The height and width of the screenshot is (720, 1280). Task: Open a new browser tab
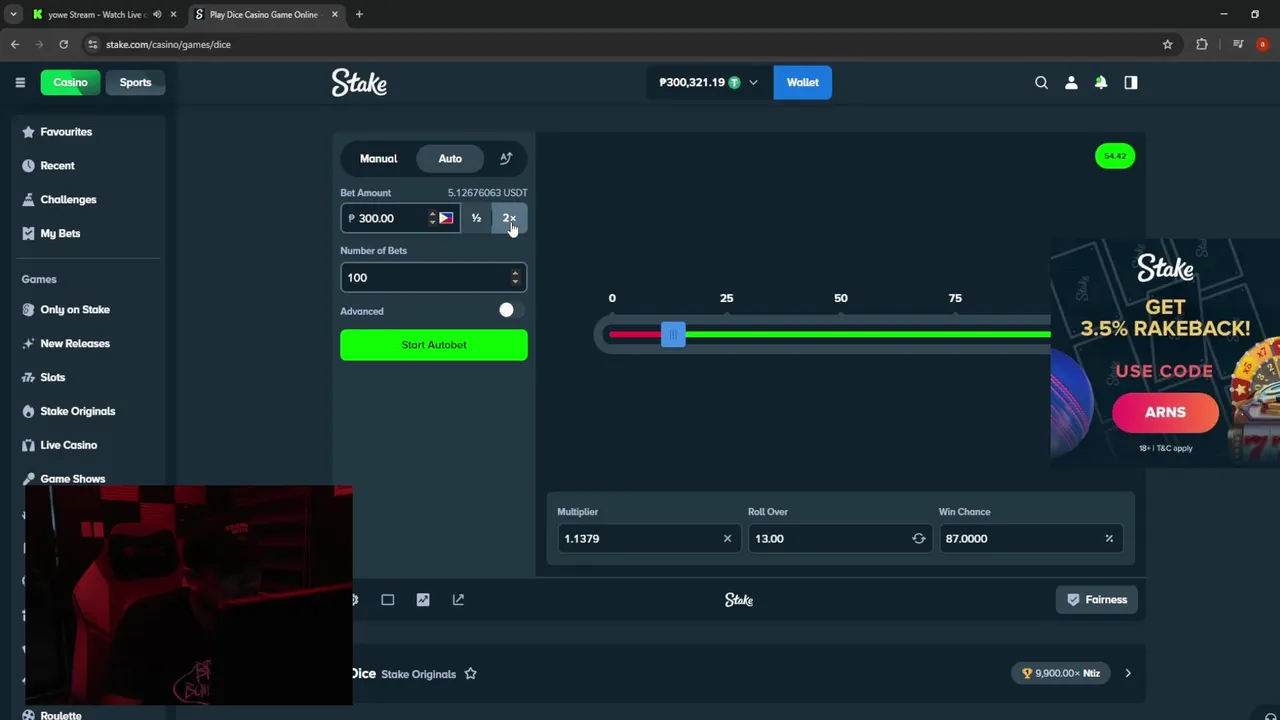pyautogui.click(x=359, y=14)
